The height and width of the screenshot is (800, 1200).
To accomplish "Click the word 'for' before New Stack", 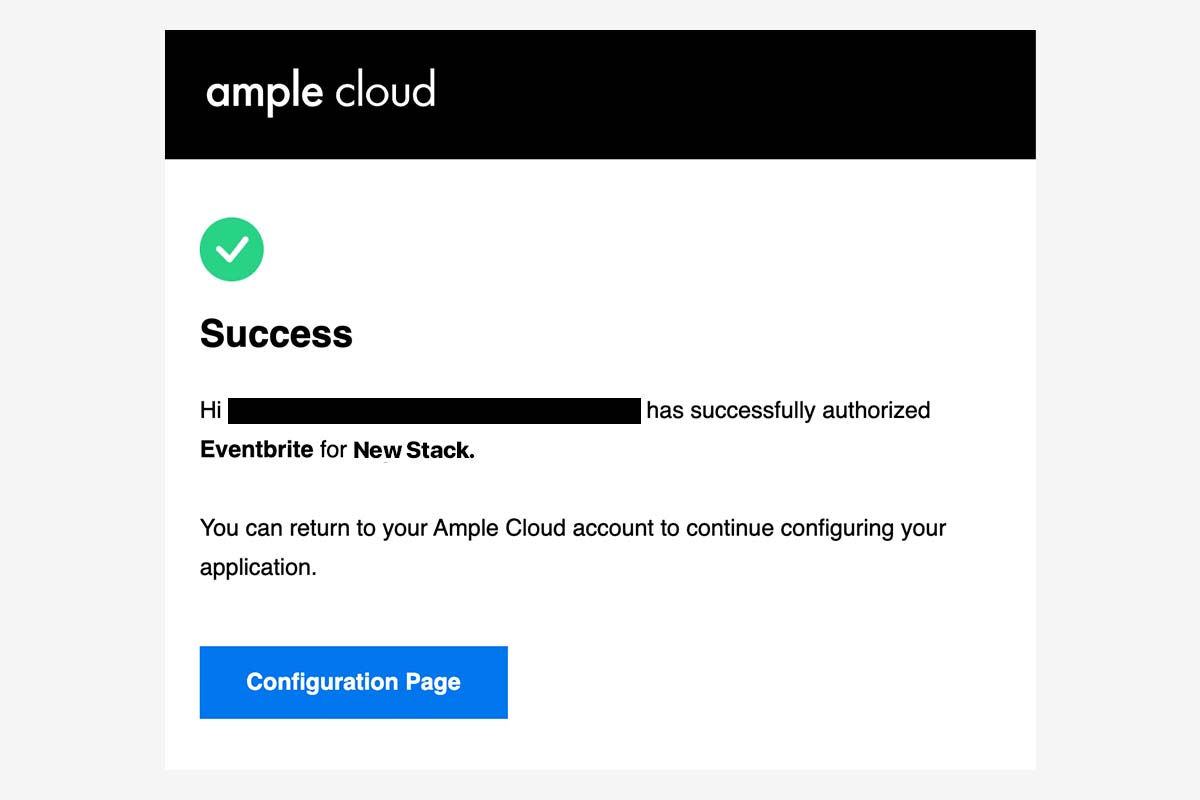I will pyautogui.click(x=334, y=450).
